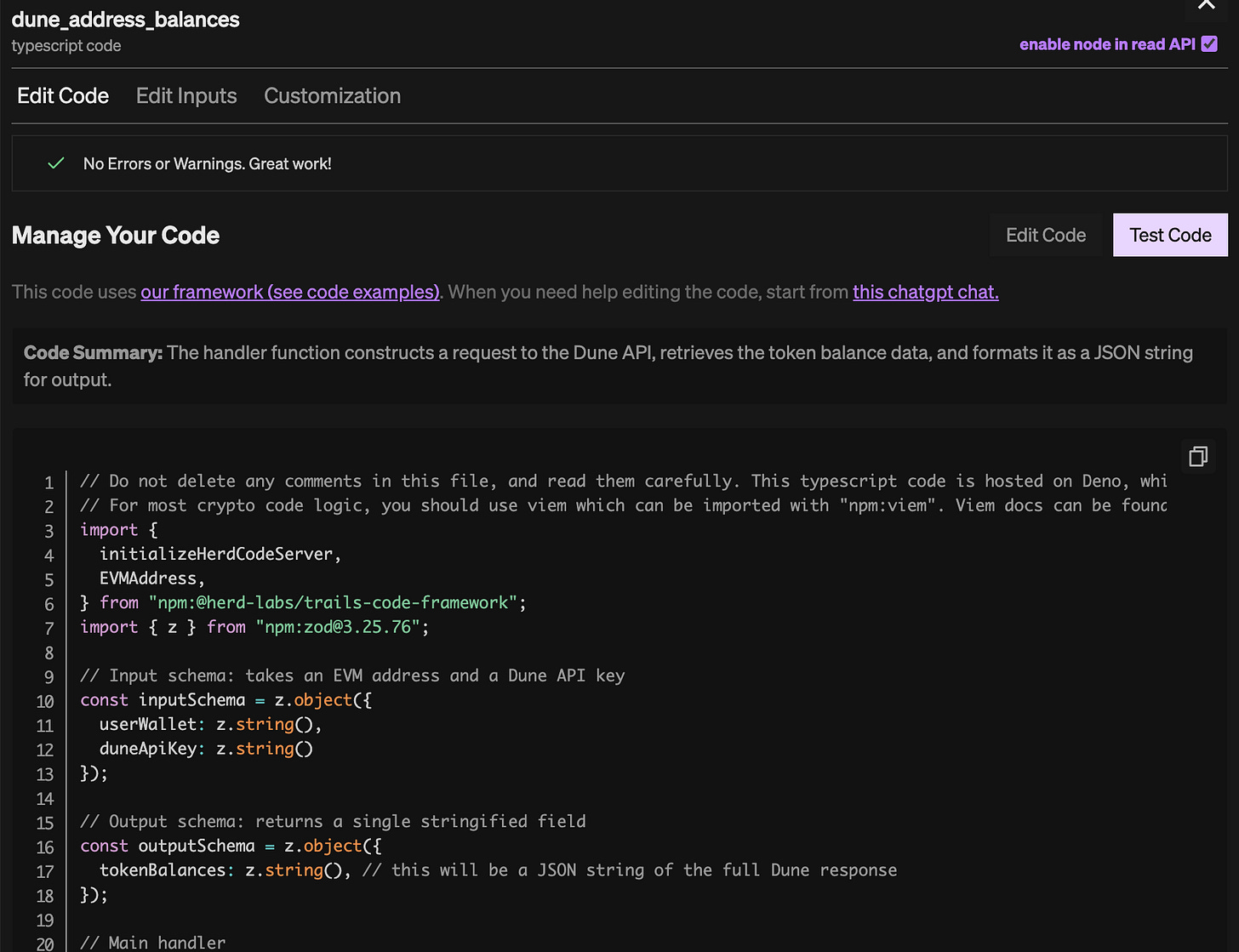Copy the code to clipboard

click(1198, 457)
